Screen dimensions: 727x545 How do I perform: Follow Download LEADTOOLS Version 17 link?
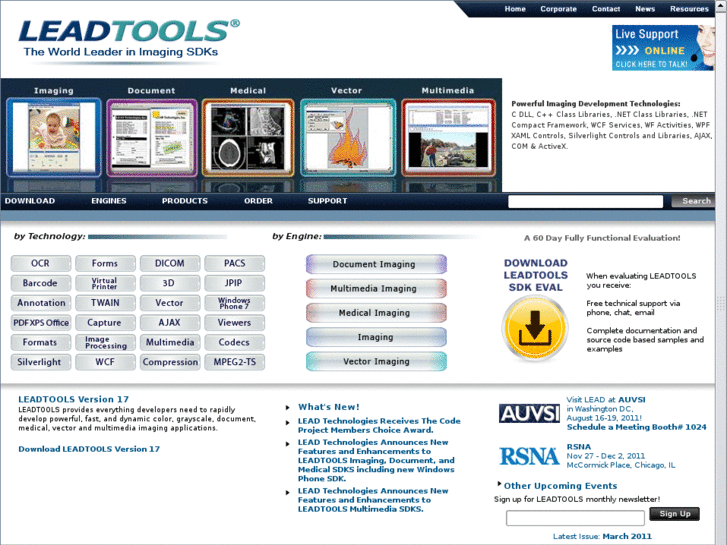coord(89,449)
